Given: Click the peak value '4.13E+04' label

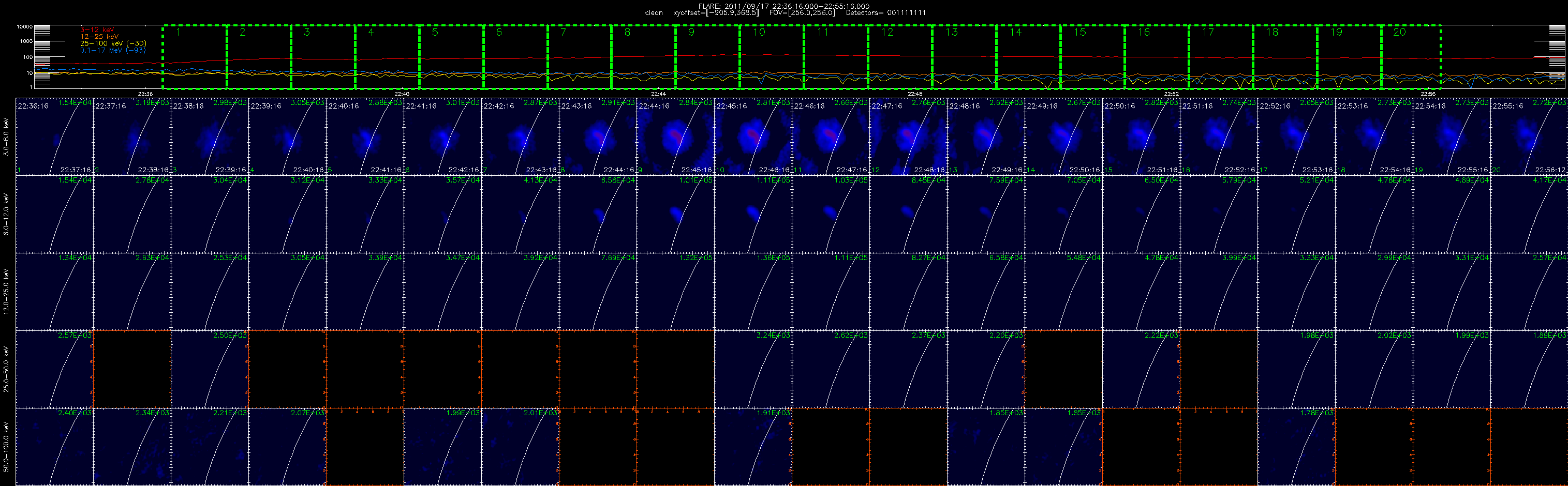Looking at the screenshot, I should coord(541,180).
